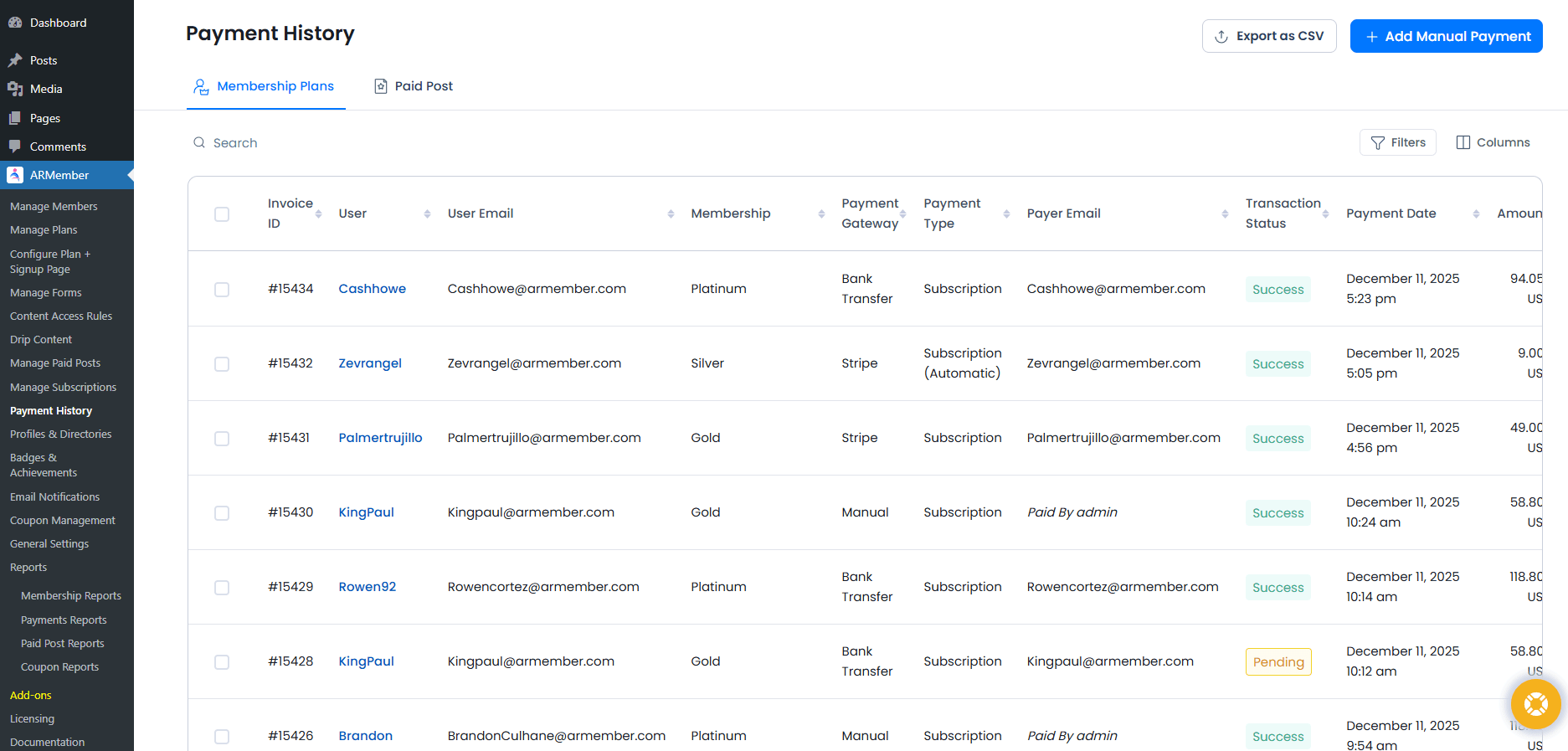Check the box for invoice #15432
Screen dimensions: 1568x751
pyautogui.click(x=222, y=364)
